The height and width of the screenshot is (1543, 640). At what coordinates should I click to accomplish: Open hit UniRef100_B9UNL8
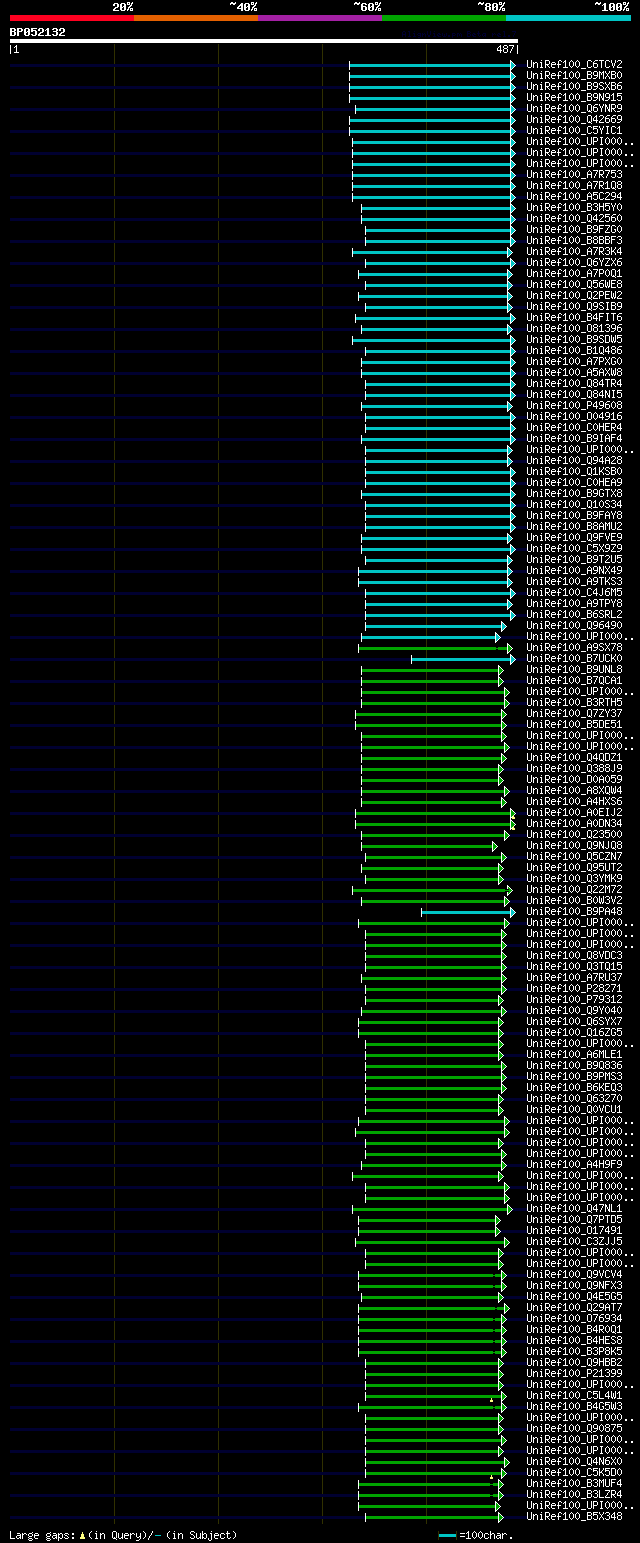[x=574, y=669]
